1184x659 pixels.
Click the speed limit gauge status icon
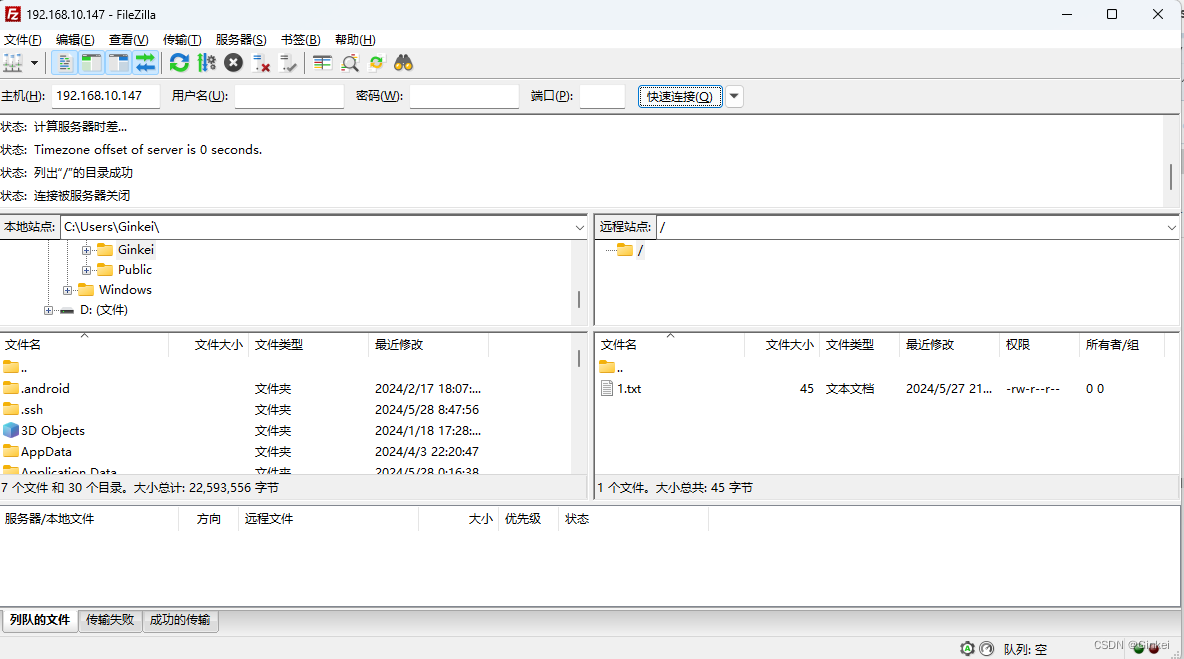(x=987, y=648)
